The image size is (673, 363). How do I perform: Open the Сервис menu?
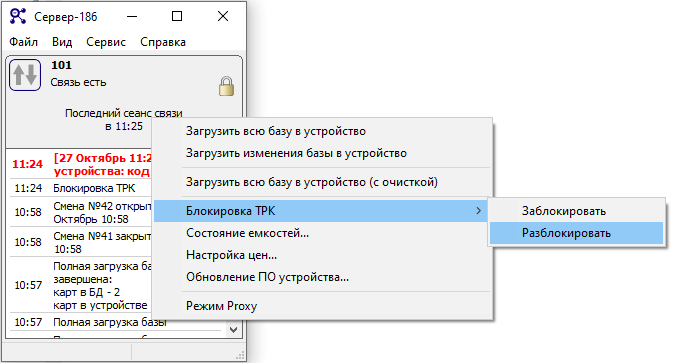[106, 42]
